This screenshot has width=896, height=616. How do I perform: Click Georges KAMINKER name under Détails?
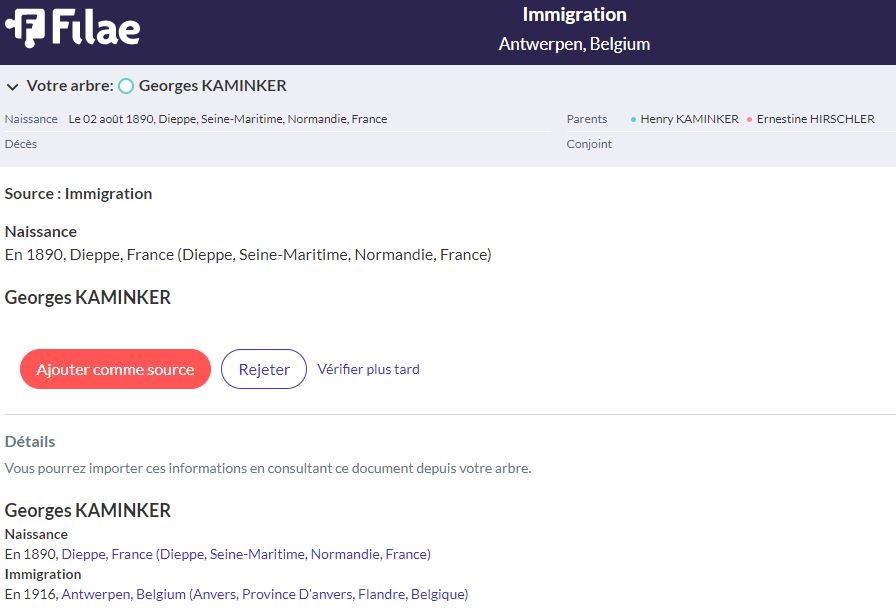click(88, 510)
